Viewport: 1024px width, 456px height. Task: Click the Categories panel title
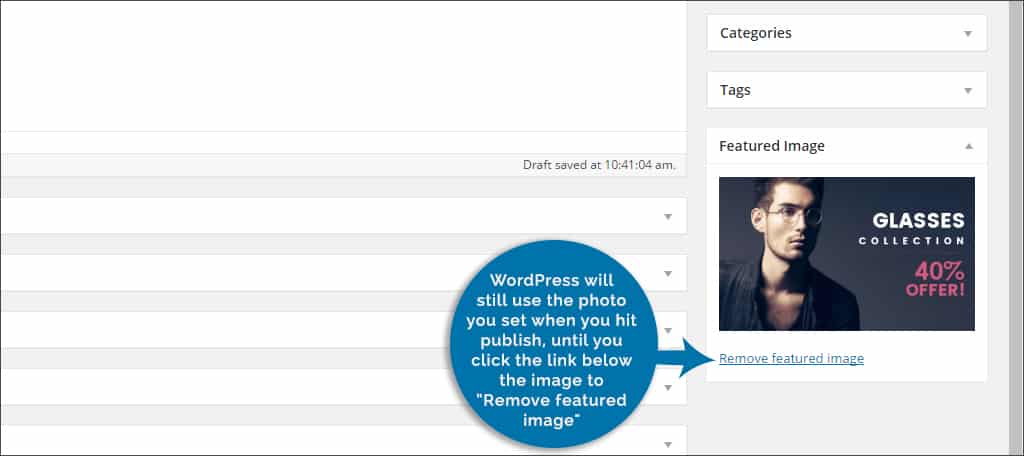point(755,33)
